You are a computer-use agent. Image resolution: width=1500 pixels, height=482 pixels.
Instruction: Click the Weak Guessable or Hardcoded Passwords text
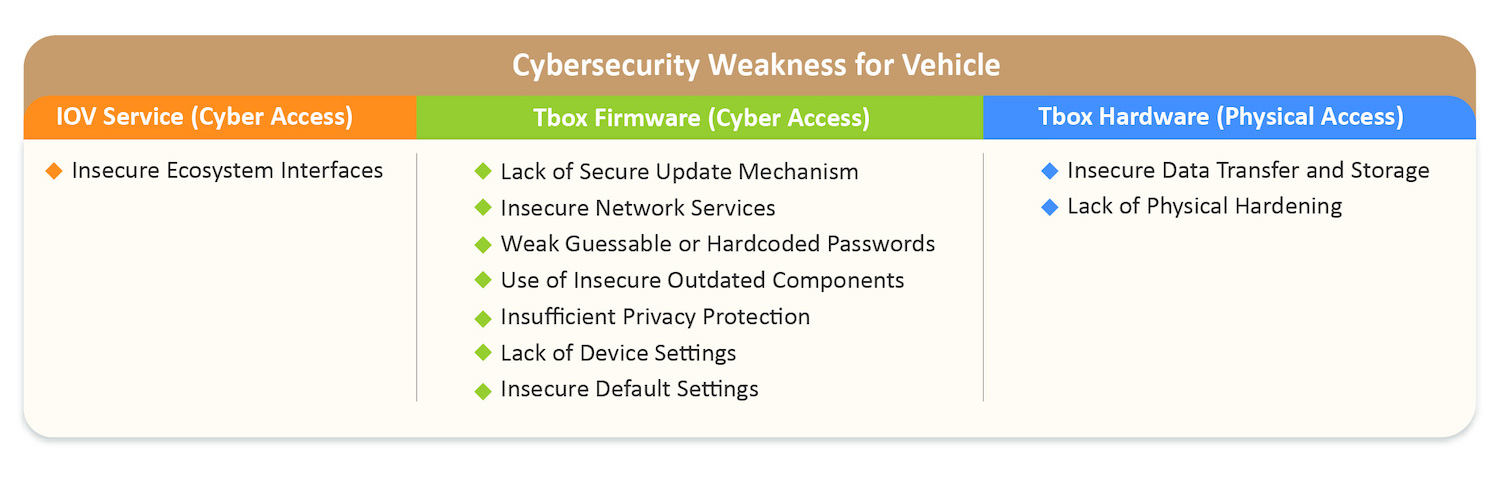click(x=718, y=244)
